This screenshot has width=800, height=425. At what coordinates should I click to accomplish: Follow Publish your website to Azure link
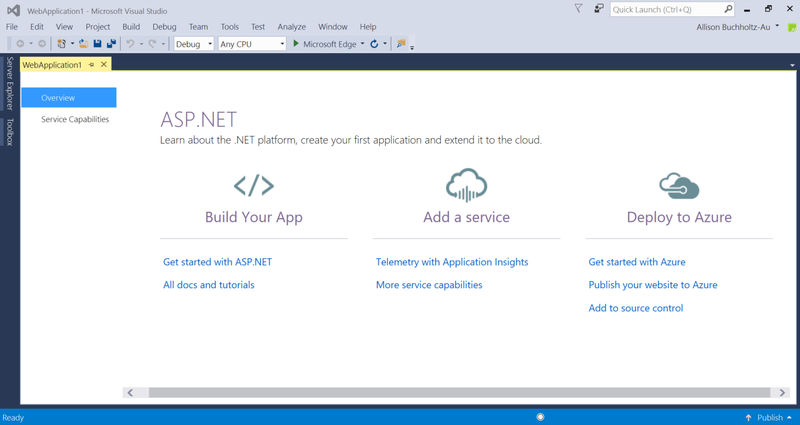coord(653,285)
